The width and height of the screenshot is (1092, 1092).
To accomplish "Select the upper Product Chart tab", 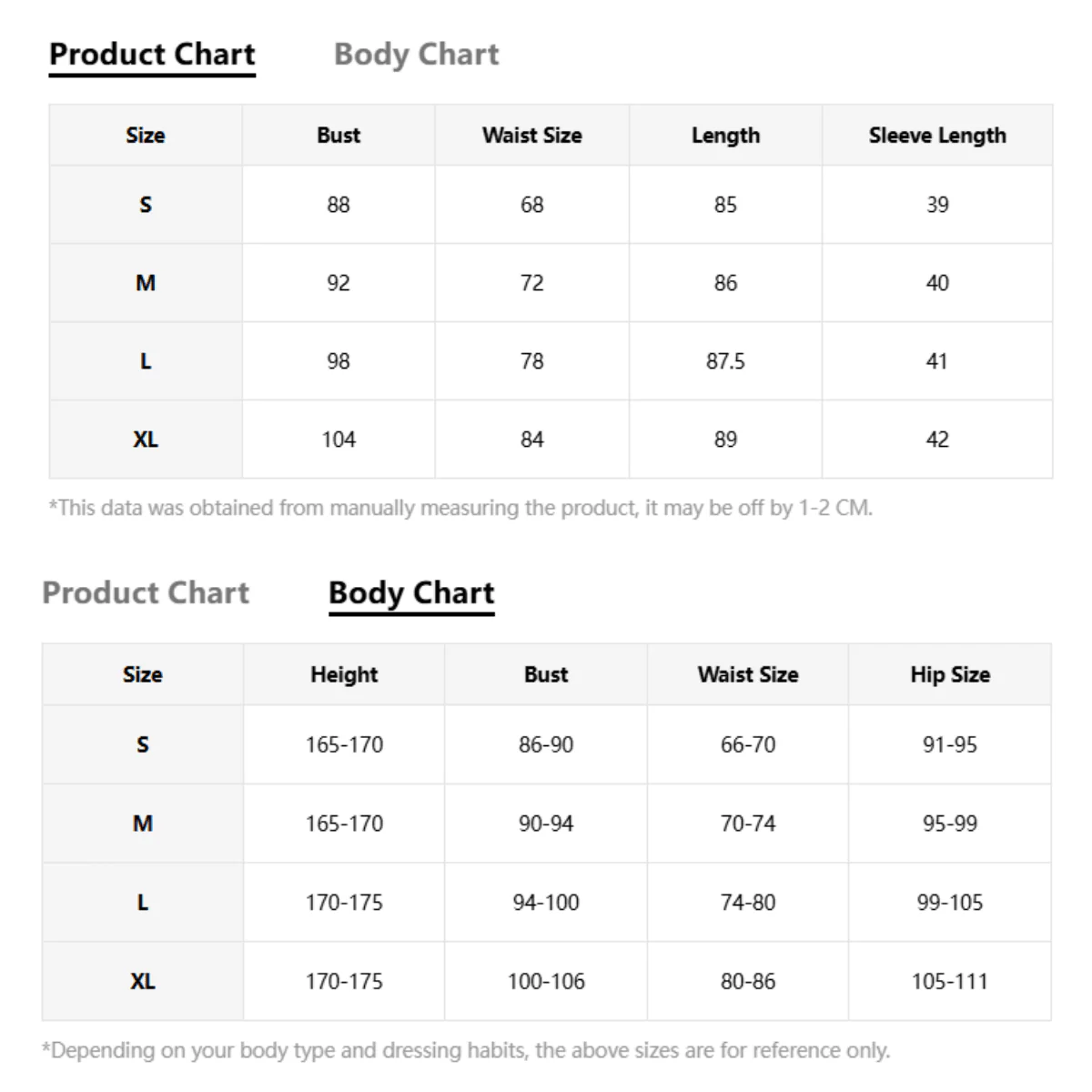I will (152, 55).
